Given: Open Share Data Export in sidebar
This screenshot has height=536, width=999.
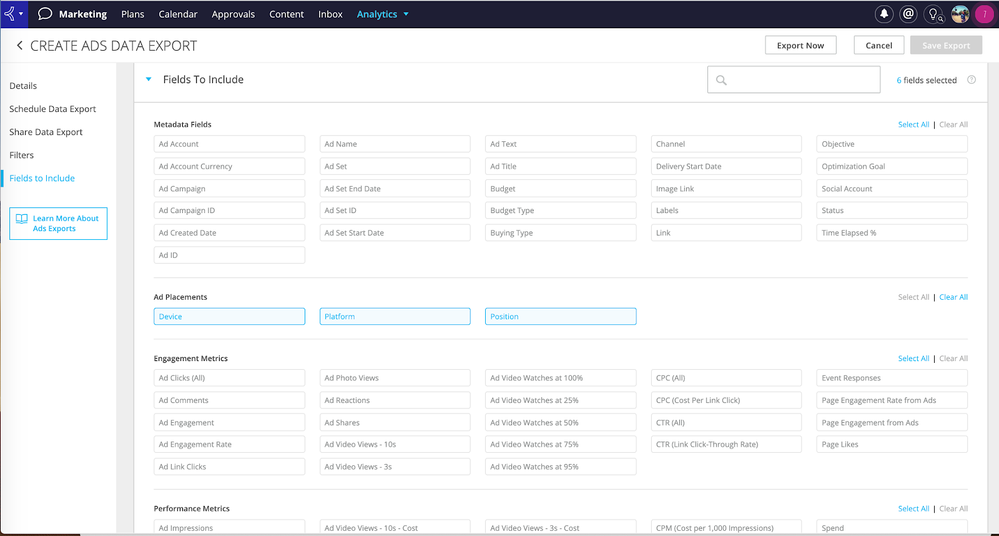Looking at the screenshot, I should pyautogui.click(x=46, y=132).
